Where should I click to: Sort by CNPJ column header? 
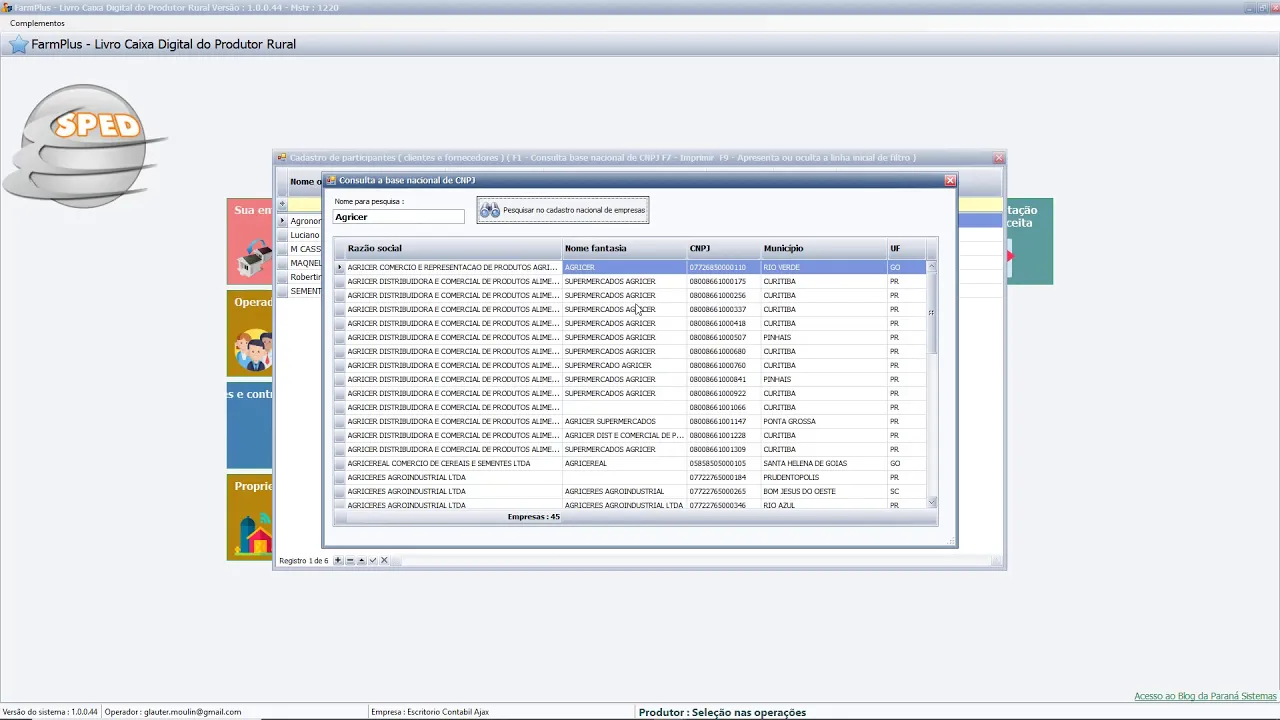724,248
